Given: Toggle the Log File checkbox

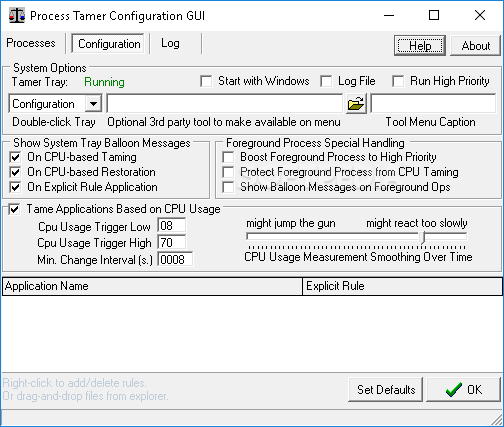Looking at the screenshot, I should pos(326,81).
